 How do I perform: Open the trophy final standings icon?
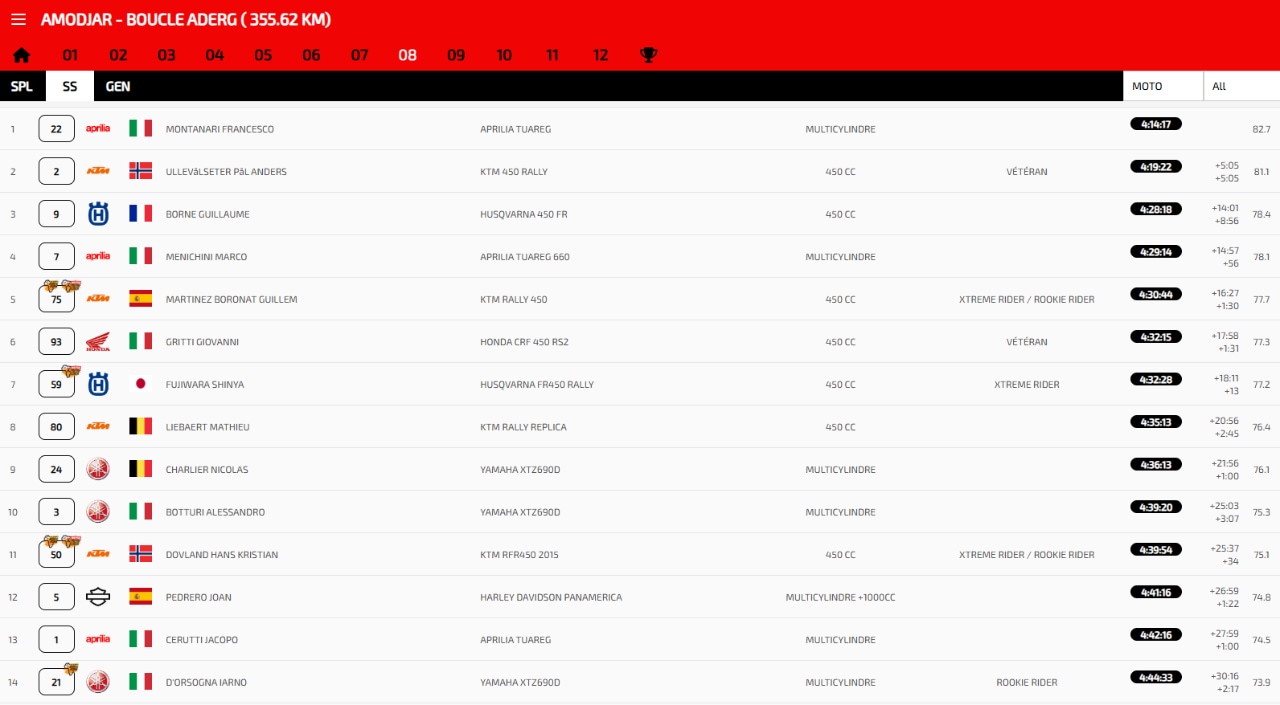pyautogui.click(x=648, y=55)
